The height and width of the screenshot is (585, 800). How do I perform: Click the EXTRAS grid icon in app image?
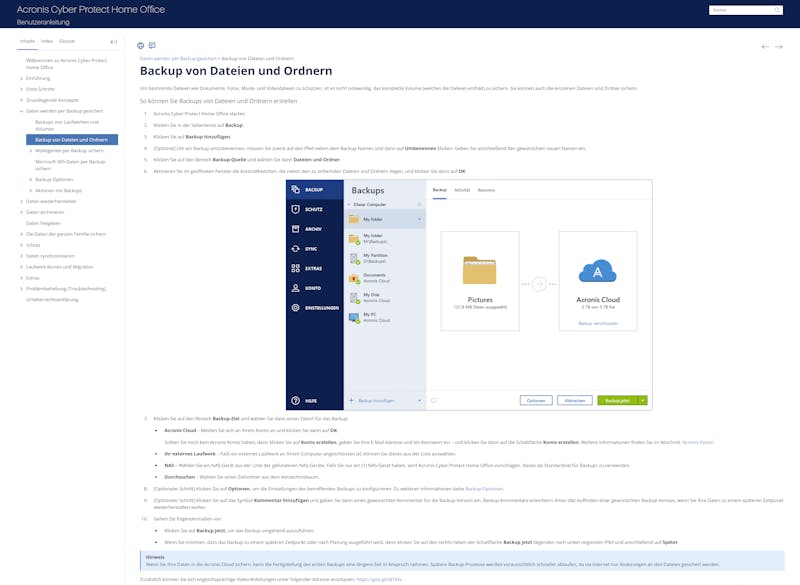[295, 268]
